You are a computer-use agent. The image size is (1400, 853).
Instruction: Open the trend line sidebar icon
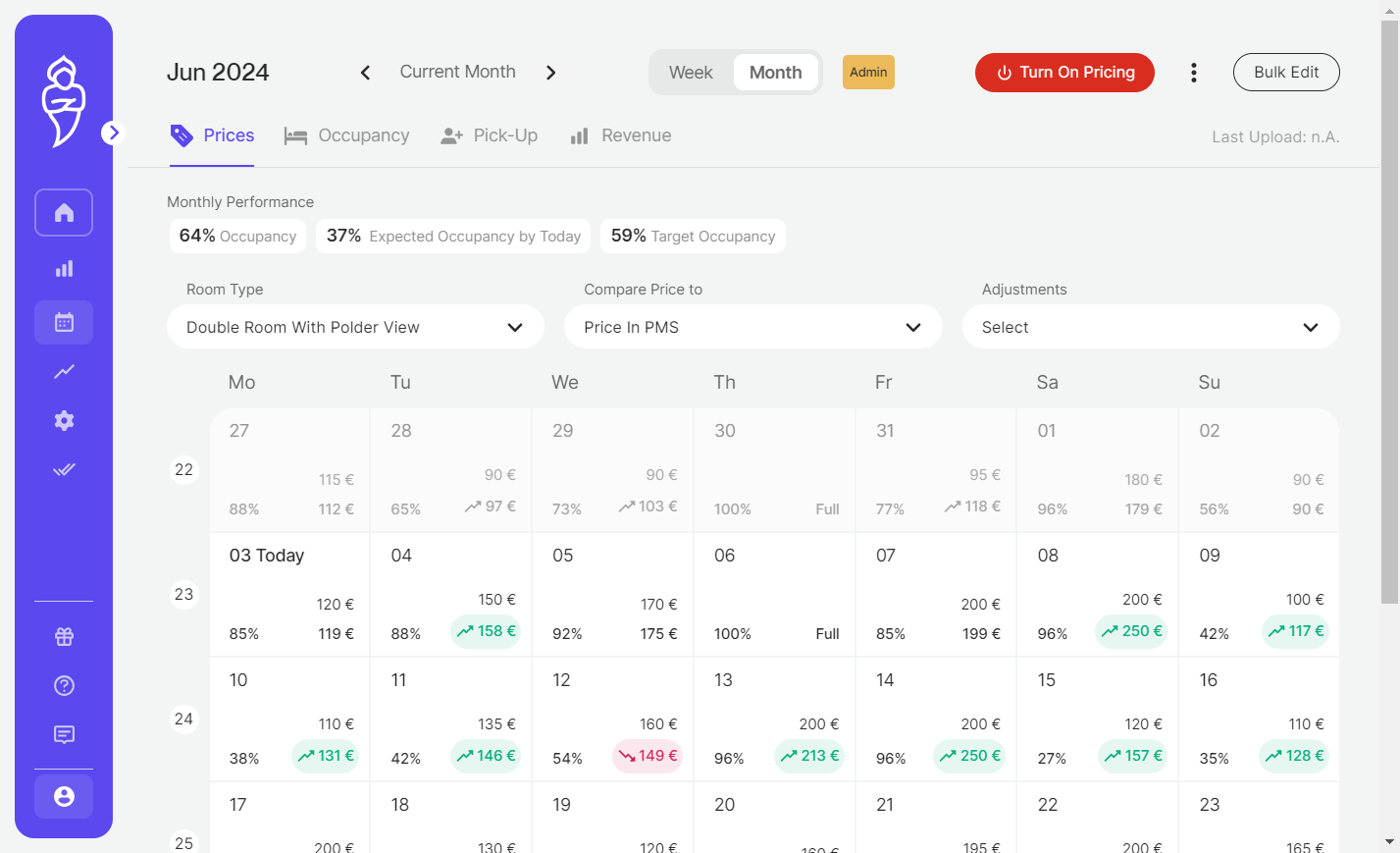pos(64,371)
